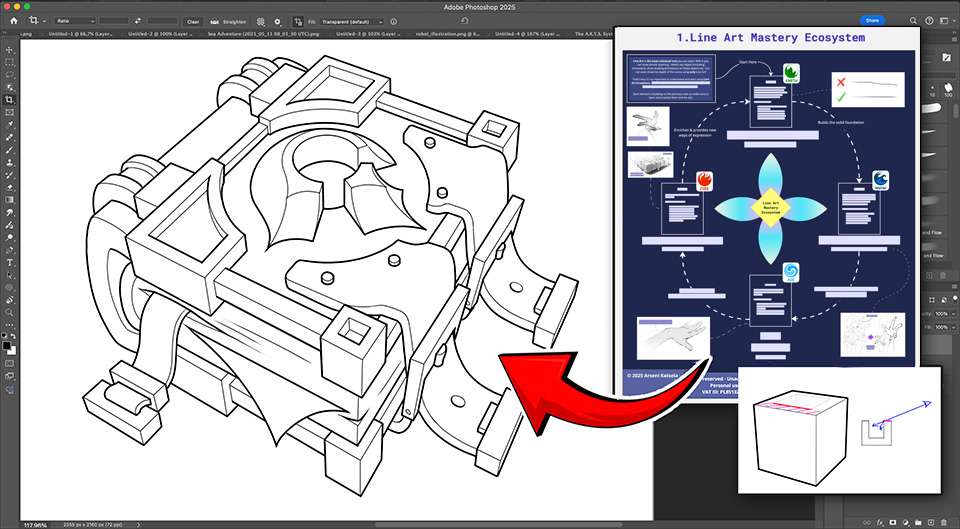The image size is (960, 529).
Task: Go to the Home screen icon
Action: pos(14,20)
